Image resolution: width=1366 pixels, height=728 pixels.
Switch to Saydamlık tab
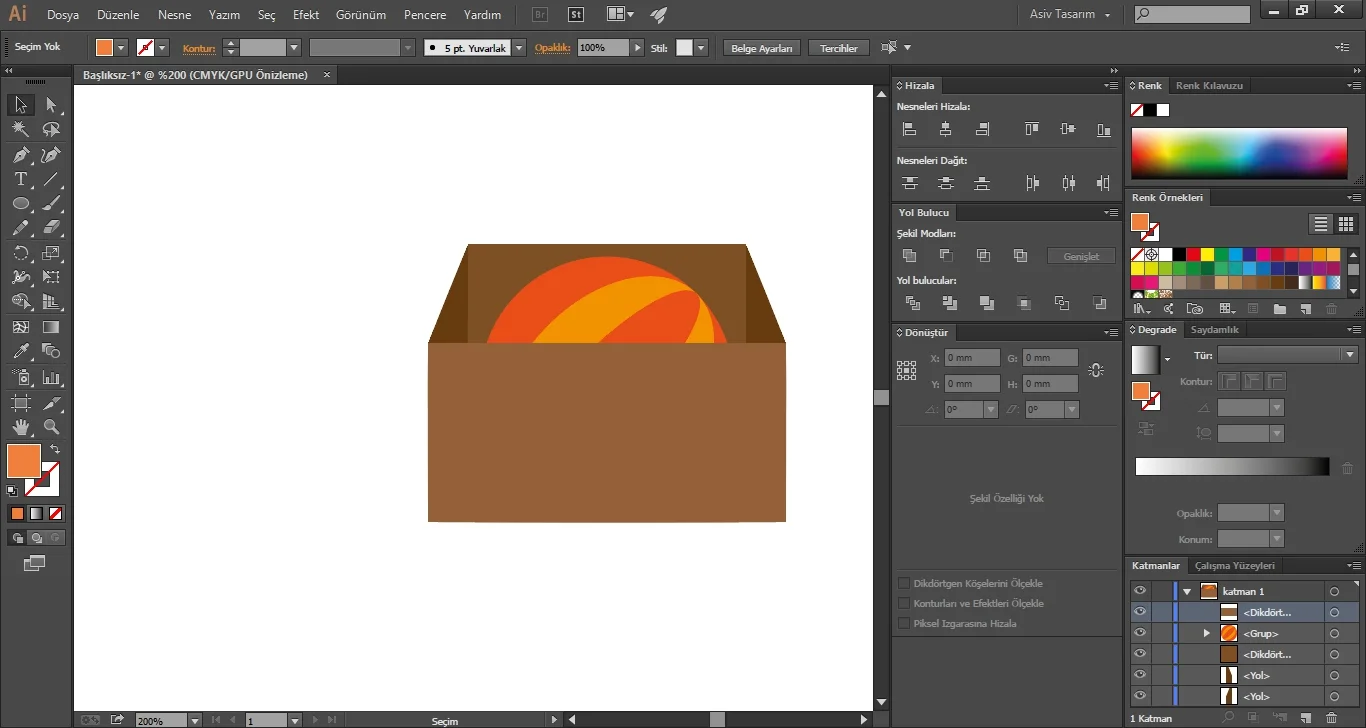tap(1215, 330)
